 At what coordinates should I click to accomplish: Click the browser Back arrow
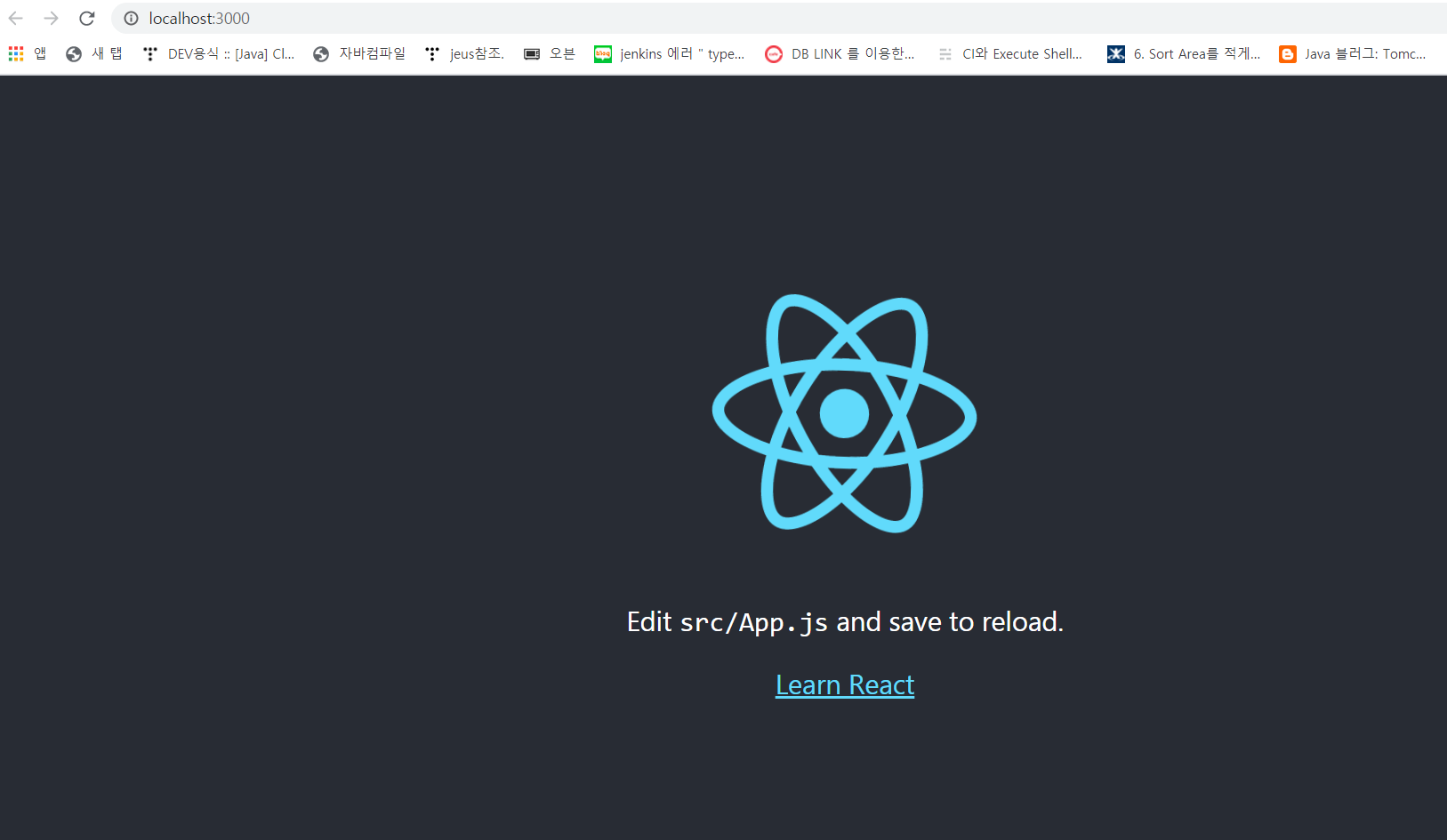tap(16, 18)
